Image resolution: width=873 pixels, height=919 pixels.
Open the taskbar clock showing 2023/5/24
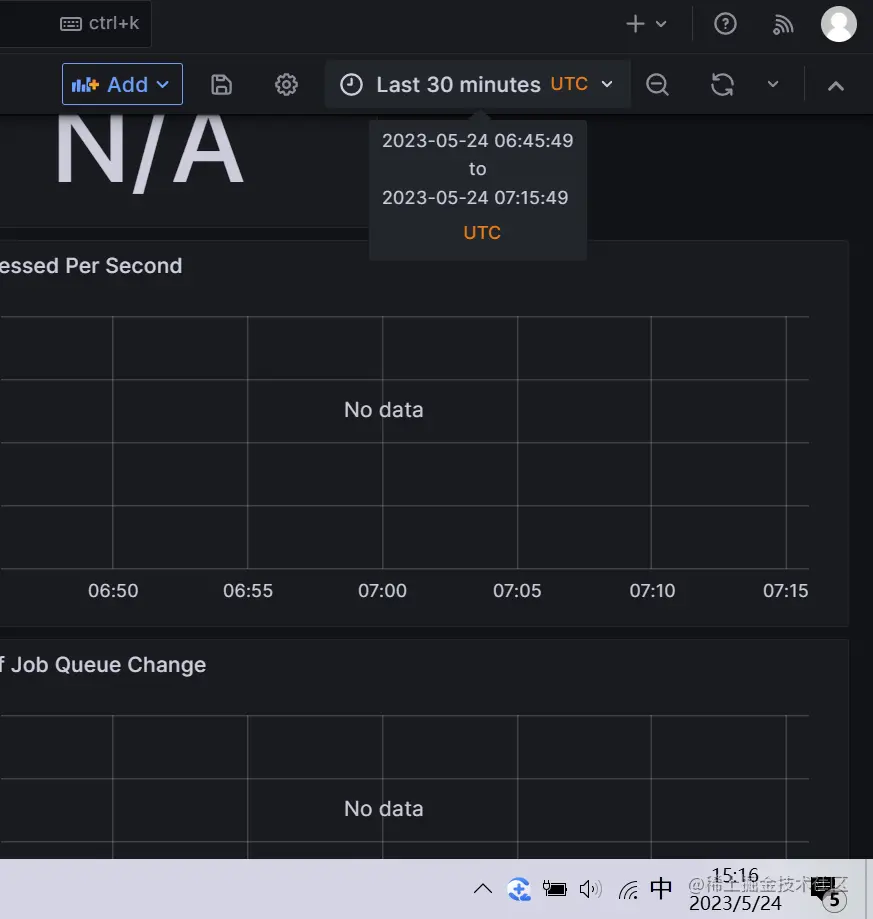[x=735, y=890]
